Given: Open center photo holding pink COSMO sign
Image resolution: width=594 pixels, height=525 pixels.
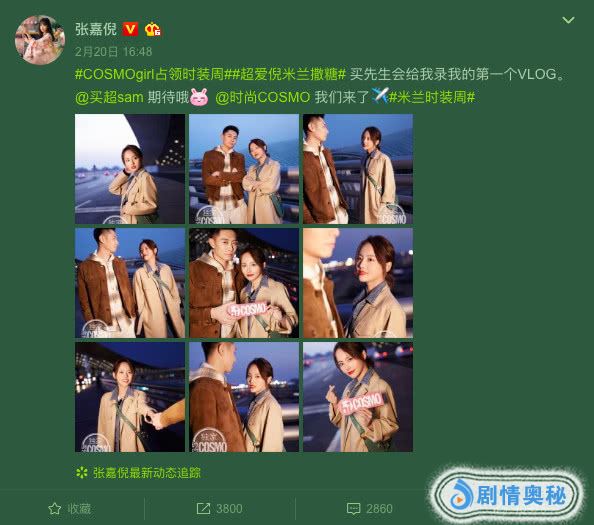Looking at the screenshot, I should 244,283.
